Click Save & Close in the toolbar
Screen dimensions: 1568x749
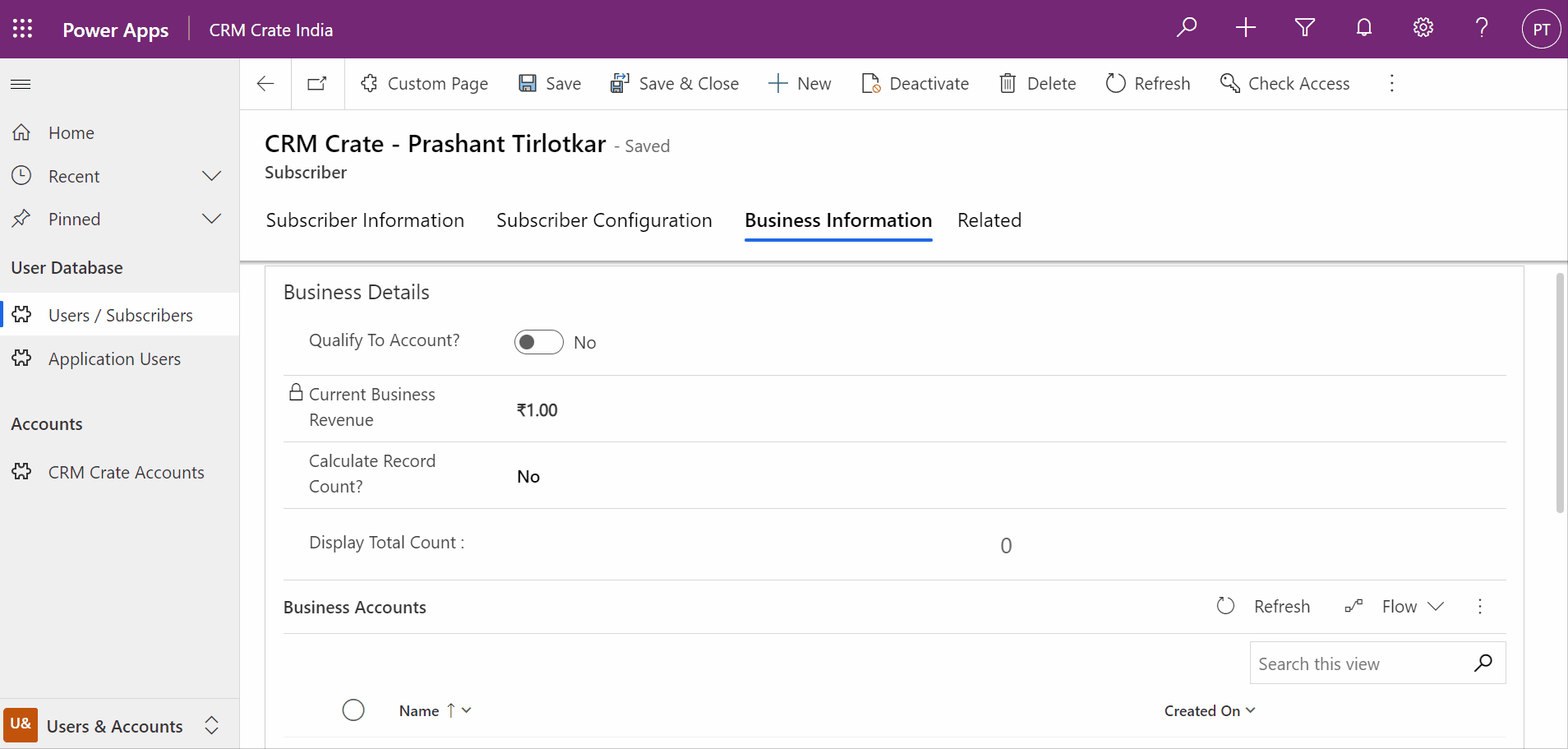tap(675, 83)
